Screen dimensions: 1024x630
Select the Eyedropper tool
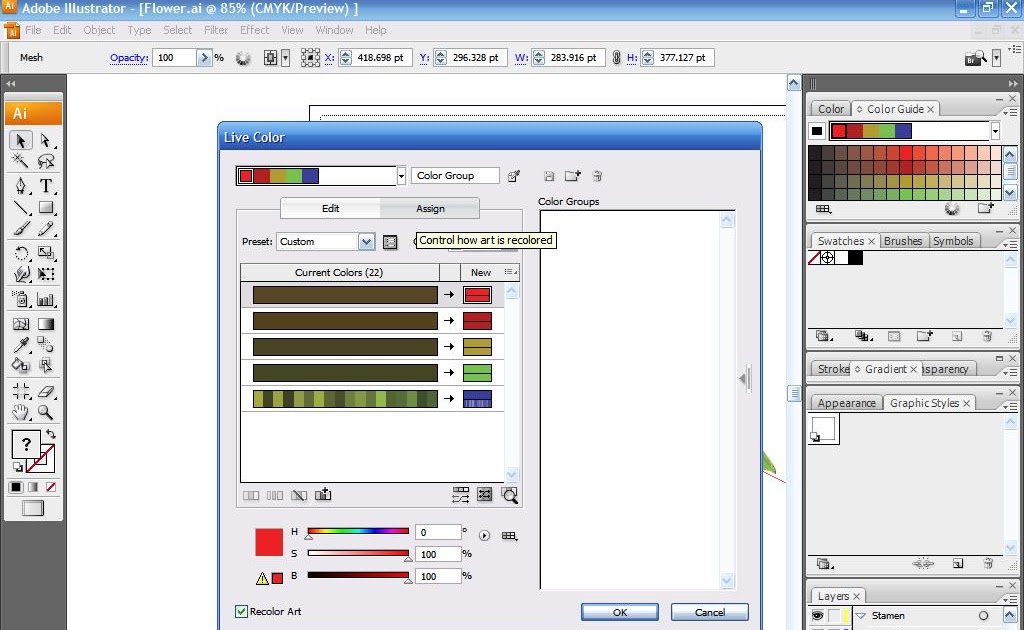click(20, 345)
